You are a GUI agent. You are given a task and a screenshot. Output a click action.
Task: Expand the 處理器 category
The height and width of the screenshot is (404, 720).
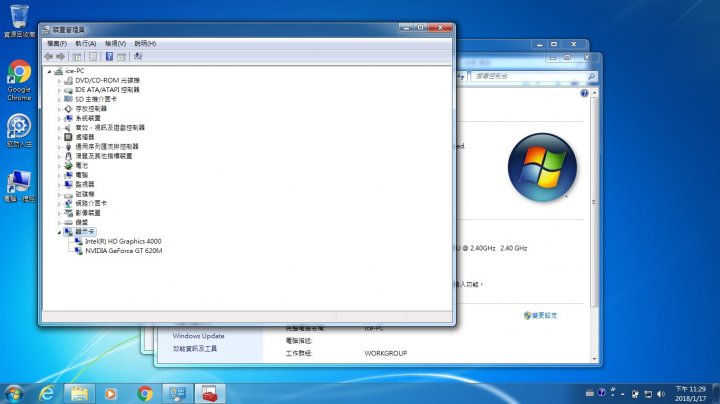tap(59, 138)
